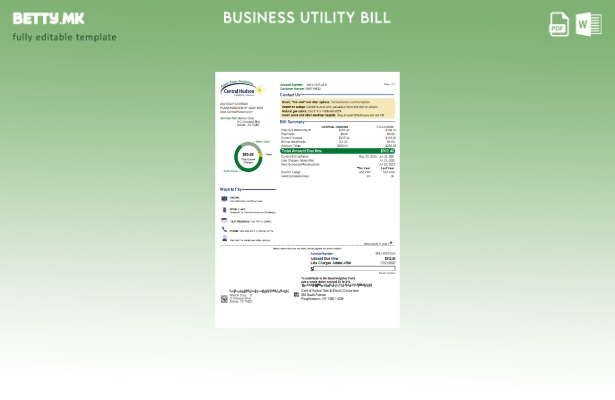Click the 'fully editable template' subtitle
Screen dimensions: 615x400
64,37
